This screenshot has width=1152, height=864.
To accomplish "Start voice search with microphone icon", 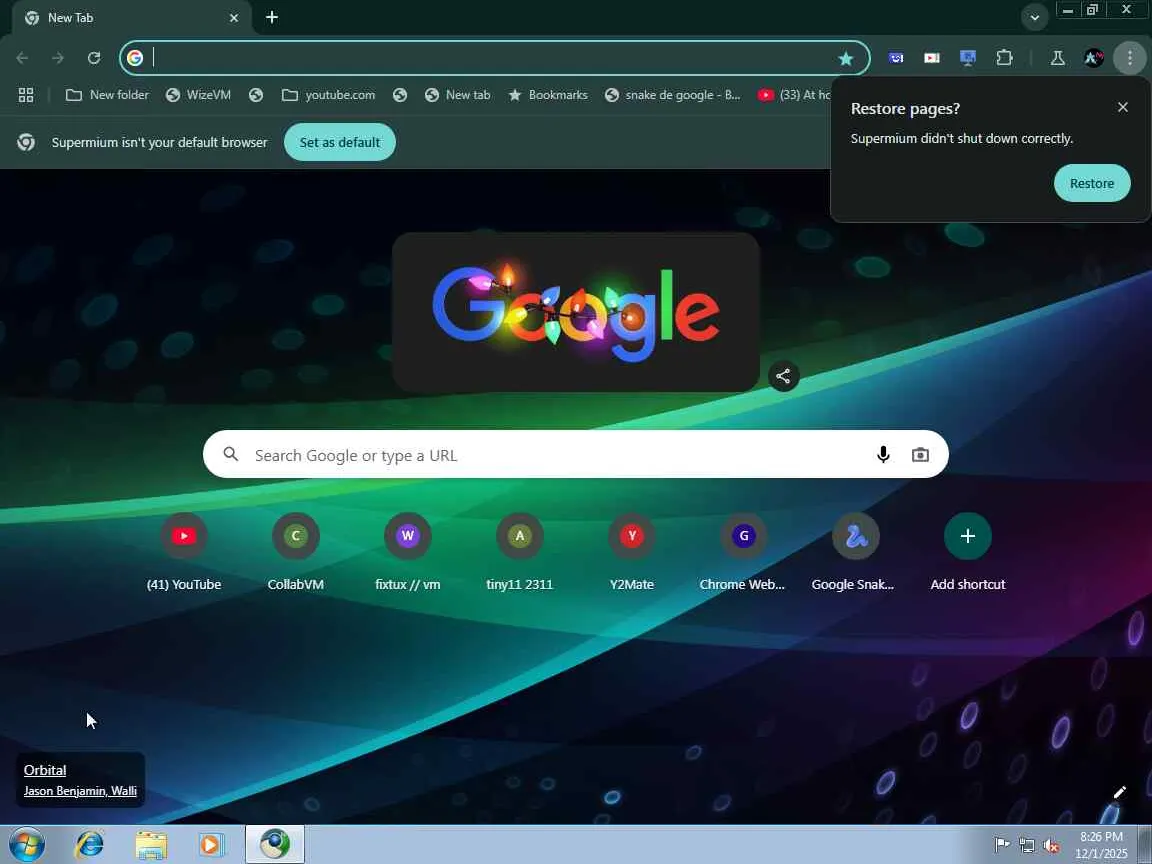I will click(x=883, y=455).
